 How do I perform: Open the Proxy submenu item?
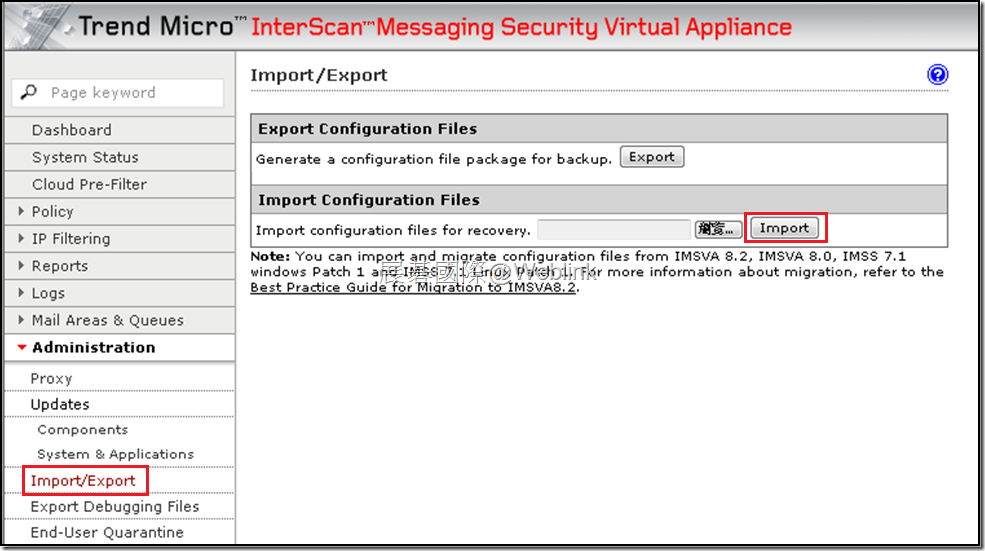coord(52,378)
